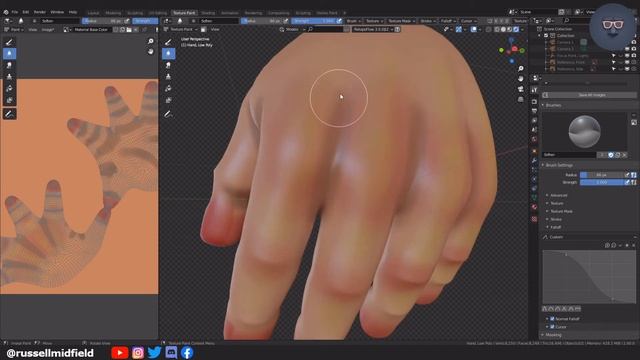Screen dimensions: 640x360
Task: Open the Help menu
Action: [73, 12]
